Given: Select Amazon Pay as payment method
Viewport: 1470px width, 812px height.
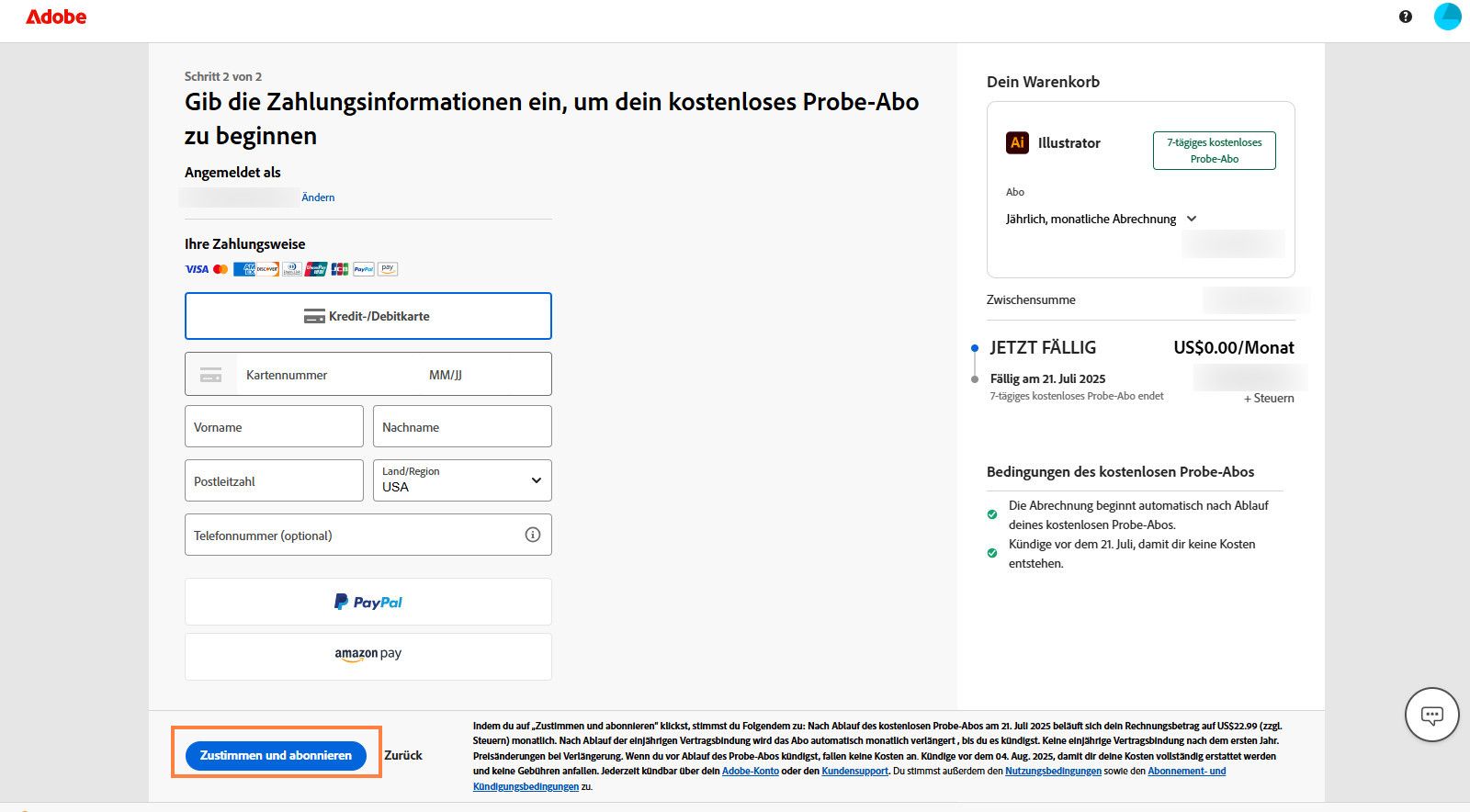Looking at the screenshot, I should (367, 656).
